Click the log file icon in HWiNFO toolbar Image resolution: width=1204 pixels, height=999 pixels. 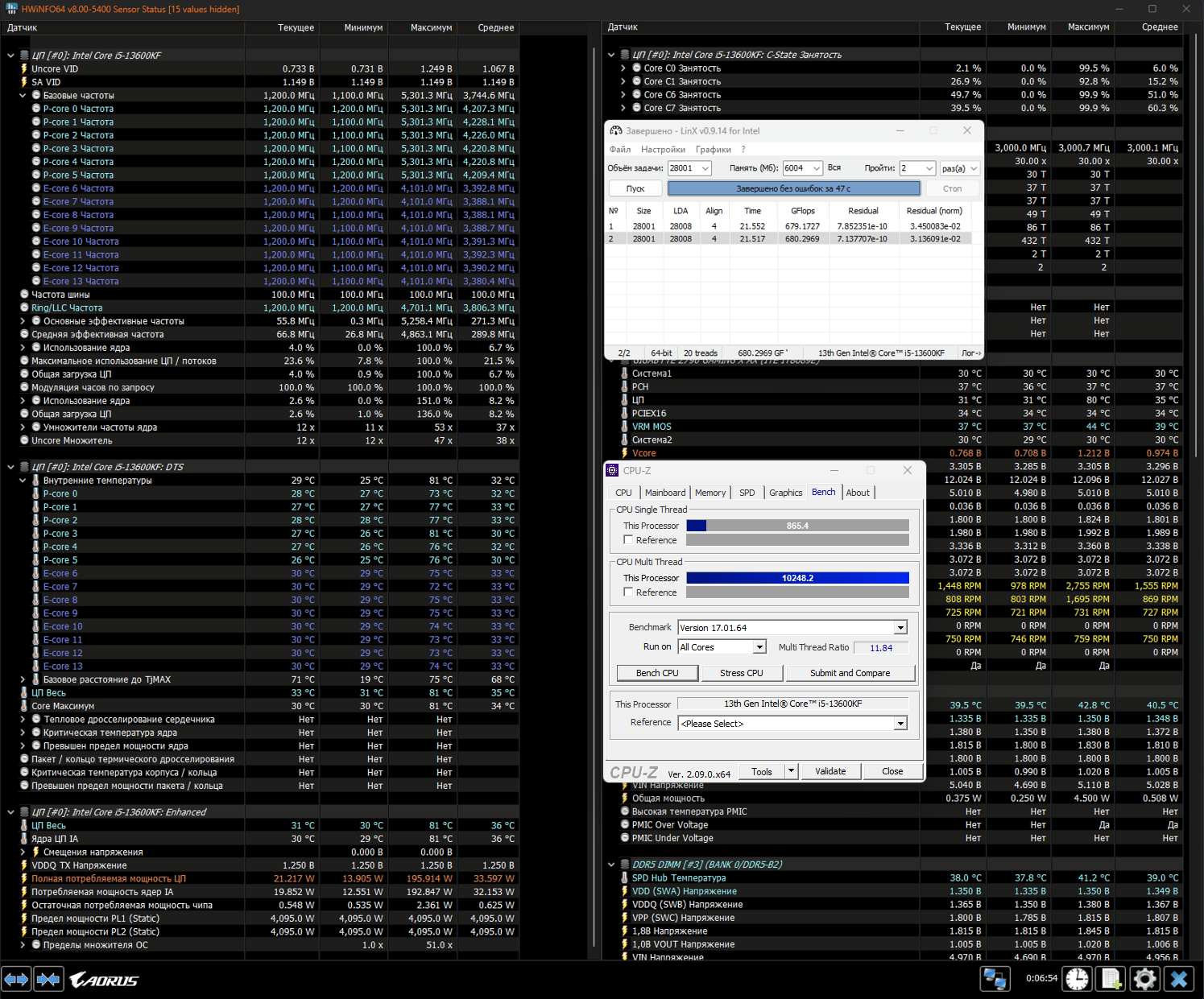click(1111, 979)
